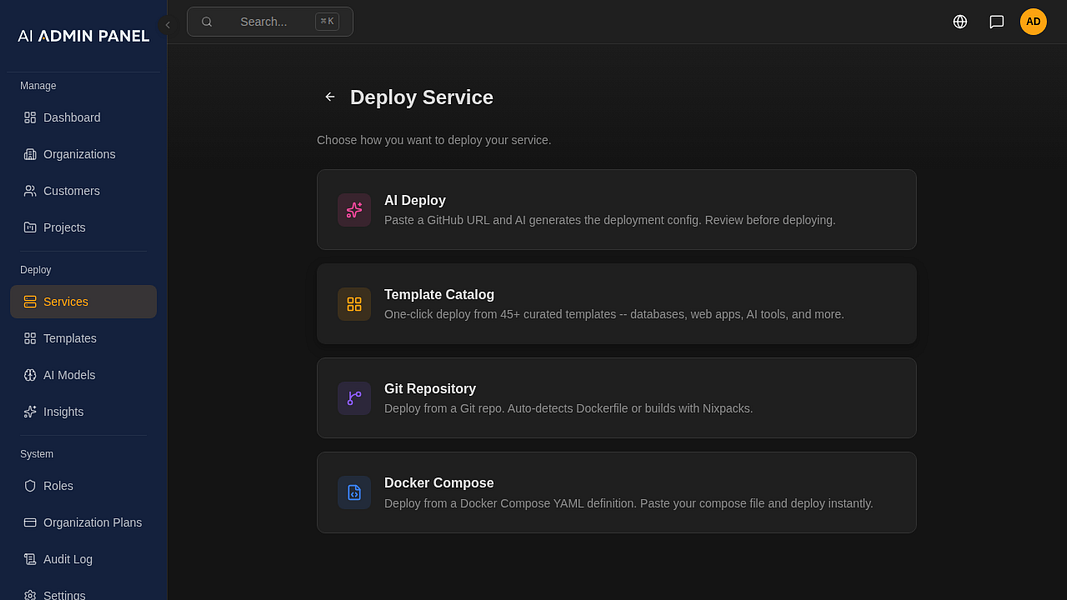Click the pink AI Deploy sparkle icon
The width and height of the screenshot is (1067, 600).
click(x=355, y=210)
